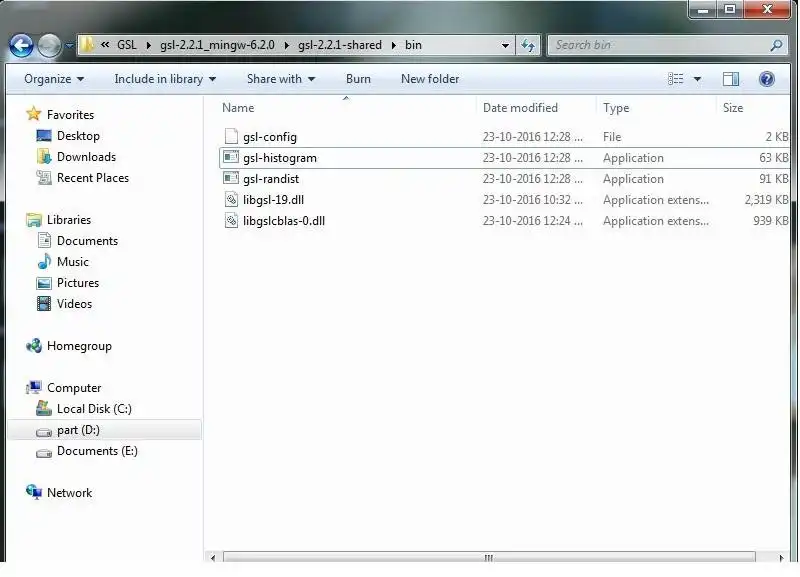The image size is (800, 577).
Task: Click the horizontal scrollbar thumb
Action: click(x=489, y=558)
